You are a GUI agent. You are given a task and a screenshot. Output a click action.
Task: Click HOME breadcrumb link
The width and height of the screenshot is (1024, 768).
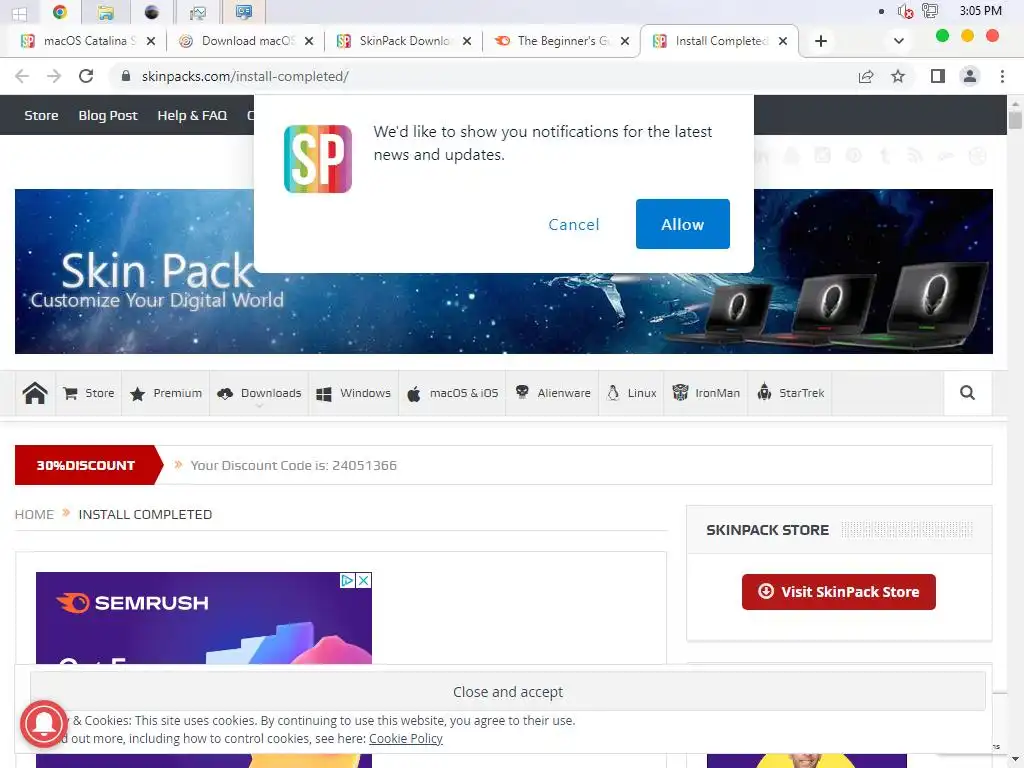pyautogui.click(x=35, y=515)
